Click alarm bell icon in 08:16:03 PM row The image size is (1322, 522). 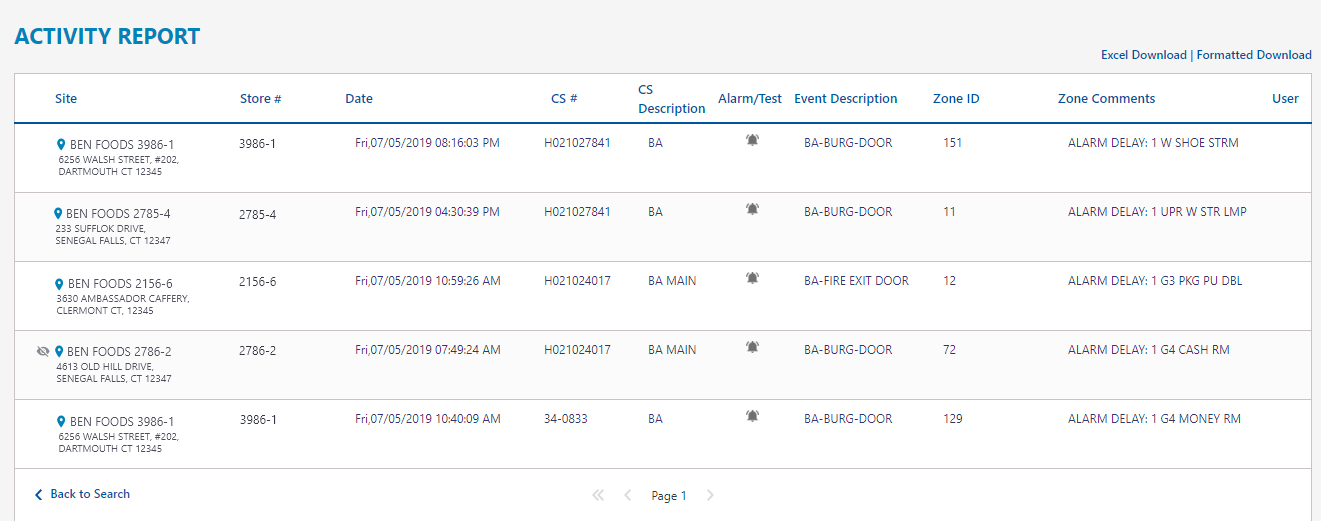(x=752, y=141)
